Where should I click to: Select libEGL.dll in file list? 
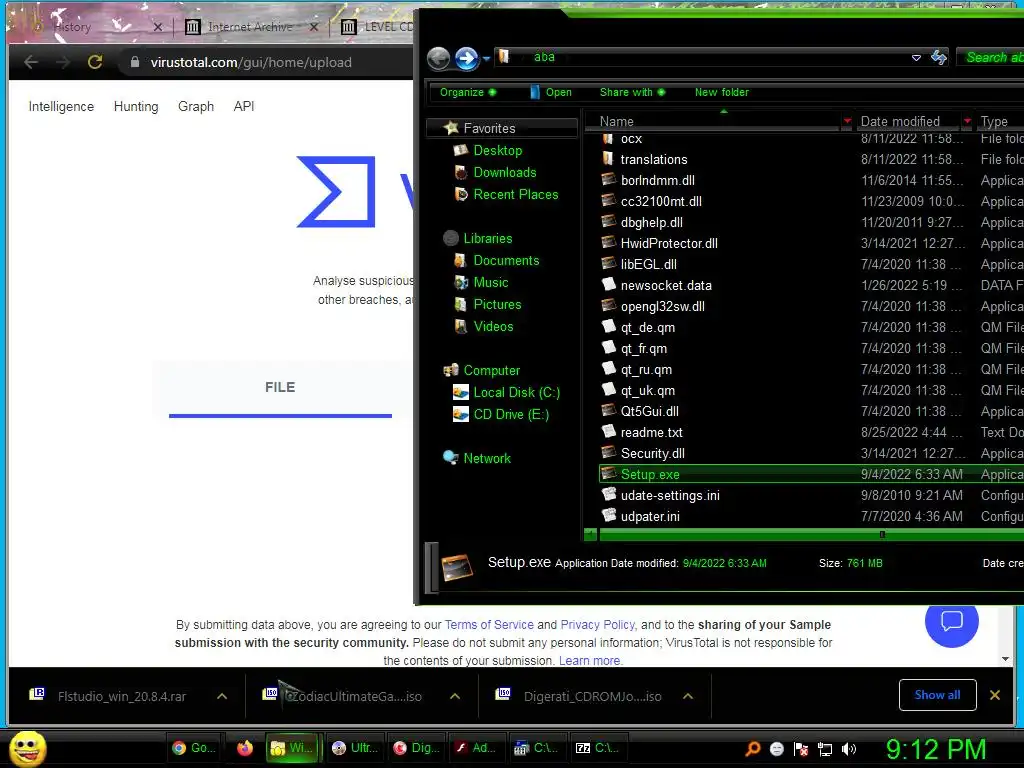648,264
